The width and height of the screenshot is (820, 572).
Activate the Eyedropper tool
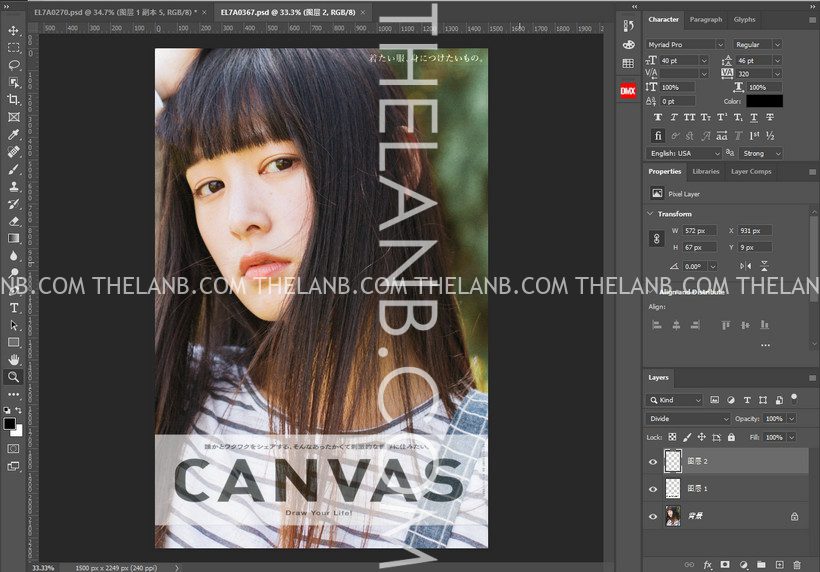pos(14,134)
